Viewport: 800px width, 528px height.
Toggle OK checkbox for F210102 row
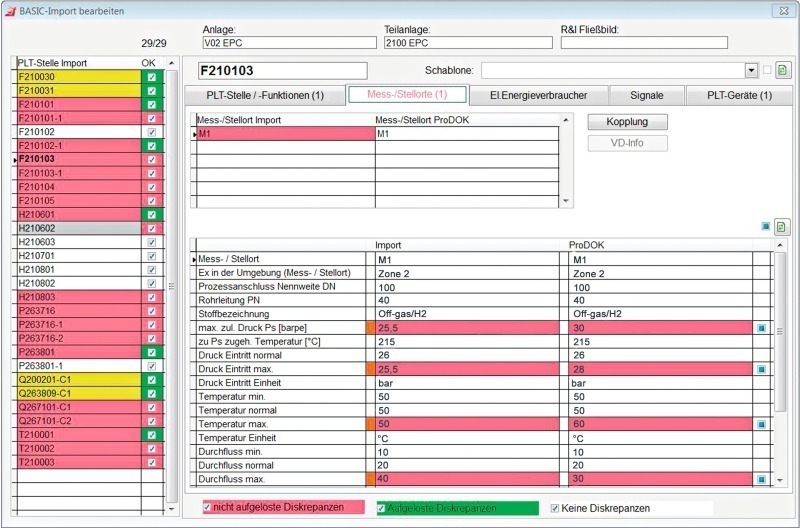[x=151, y=131]
